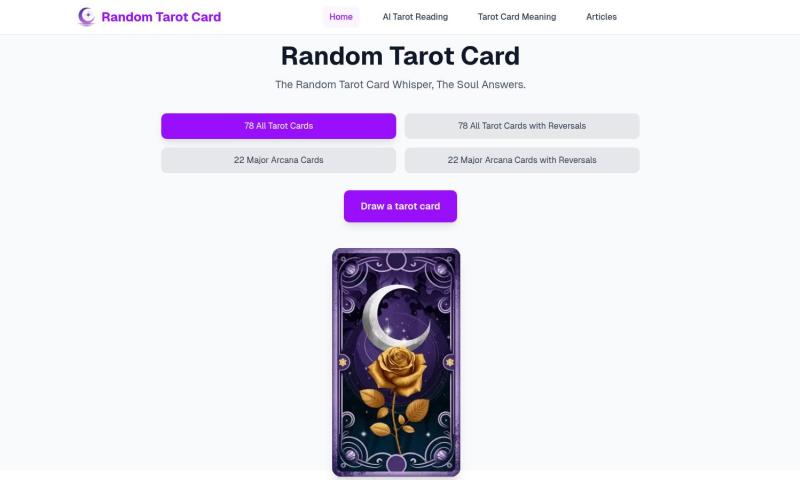Select 78 All Tarot Cards with Reversals
Screen dimensions: 800x480
(x=522, y=126)
